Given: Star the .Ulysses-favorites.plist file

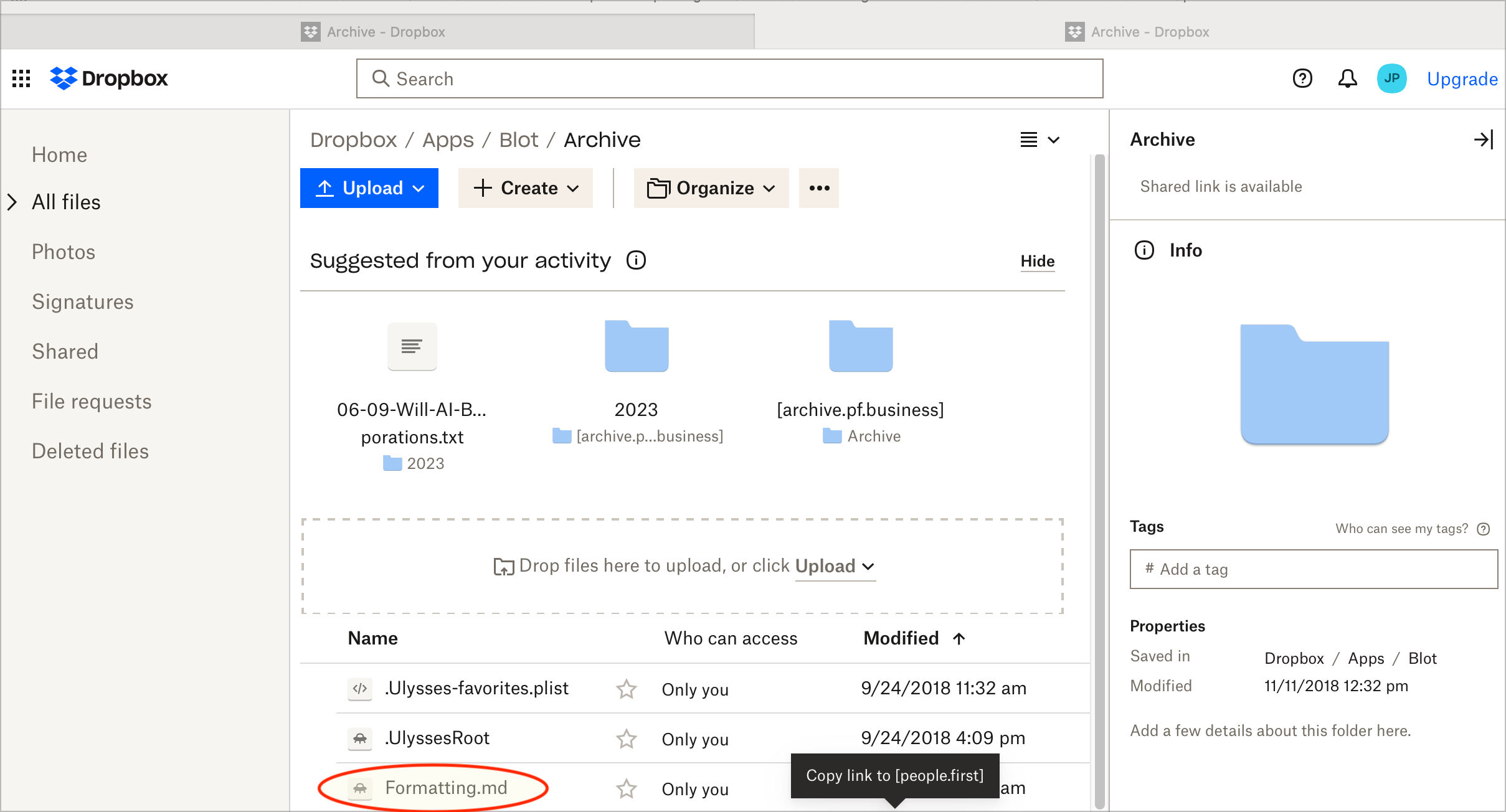Looking at the screenshot, I should [x=626, y=689].
